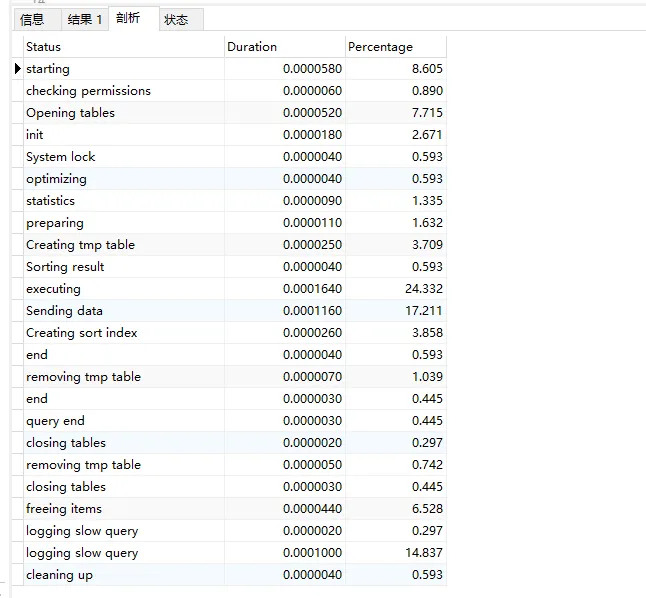Click the 'statistics' status cell

[124, 201]
